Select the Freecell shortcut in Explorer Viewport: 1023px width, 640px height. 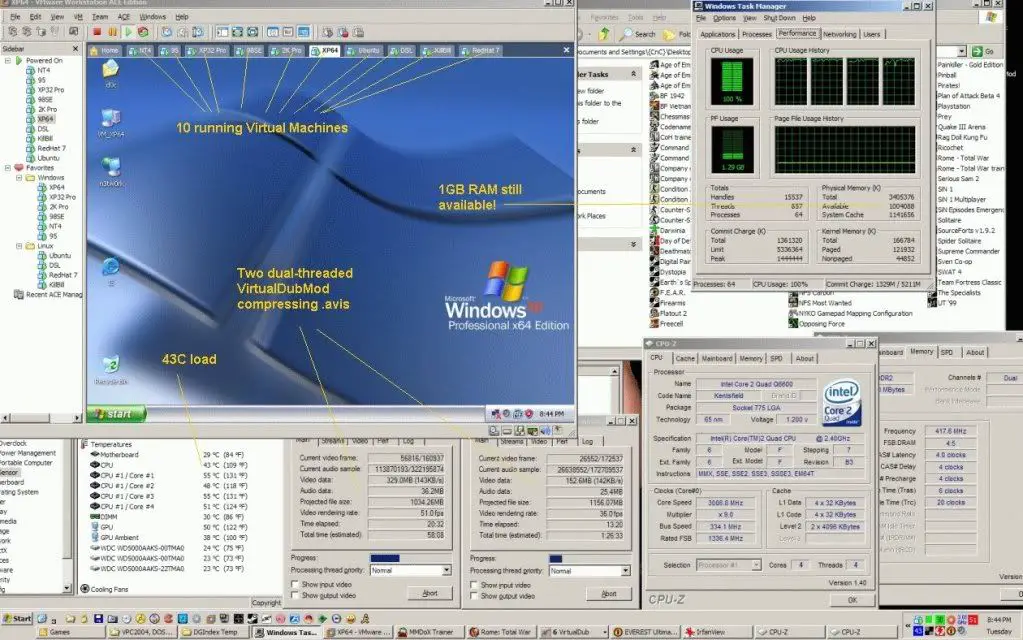pos(666,324)
